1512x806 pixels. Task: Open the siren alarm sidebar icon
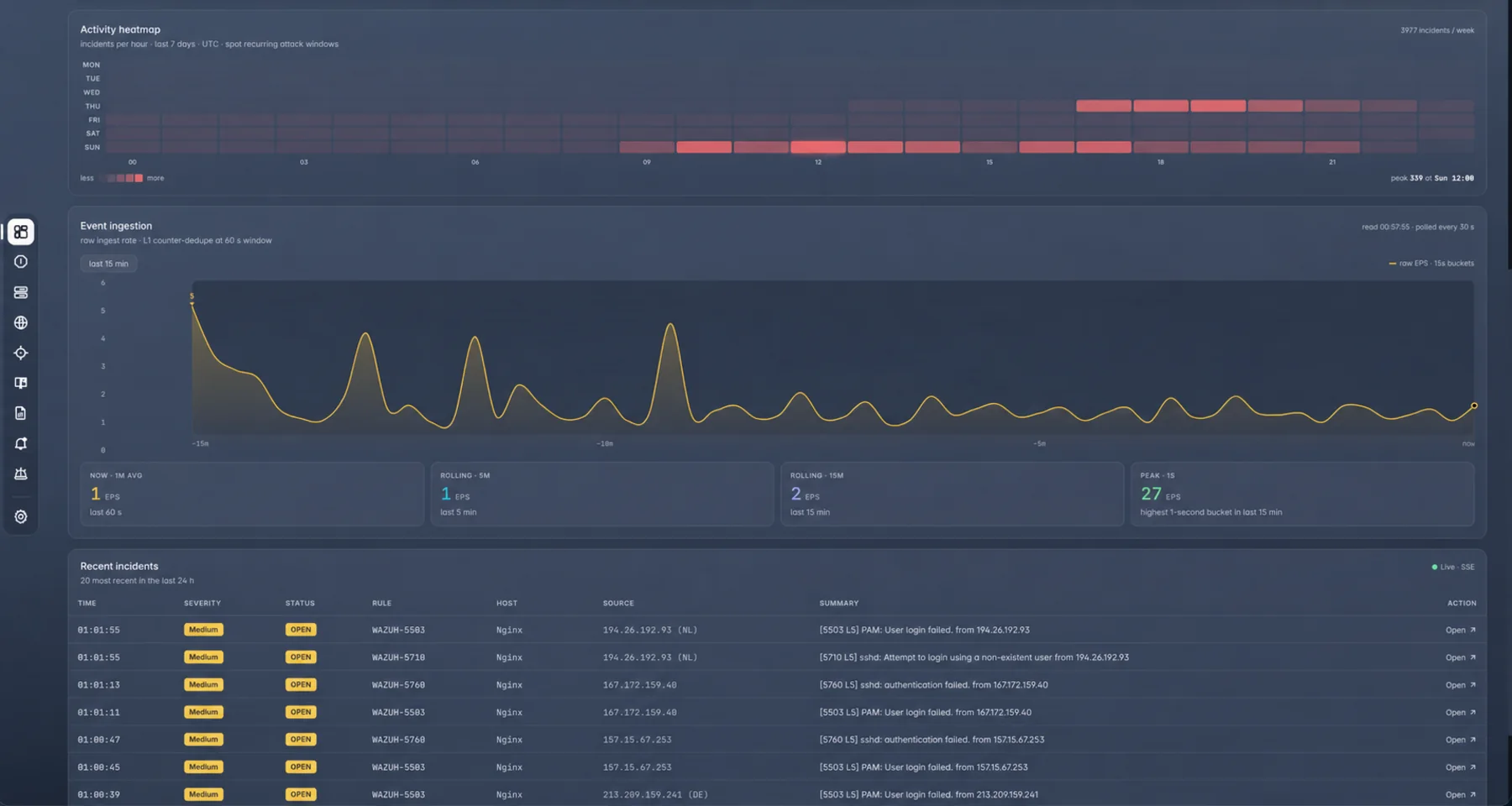coord(21,474)
